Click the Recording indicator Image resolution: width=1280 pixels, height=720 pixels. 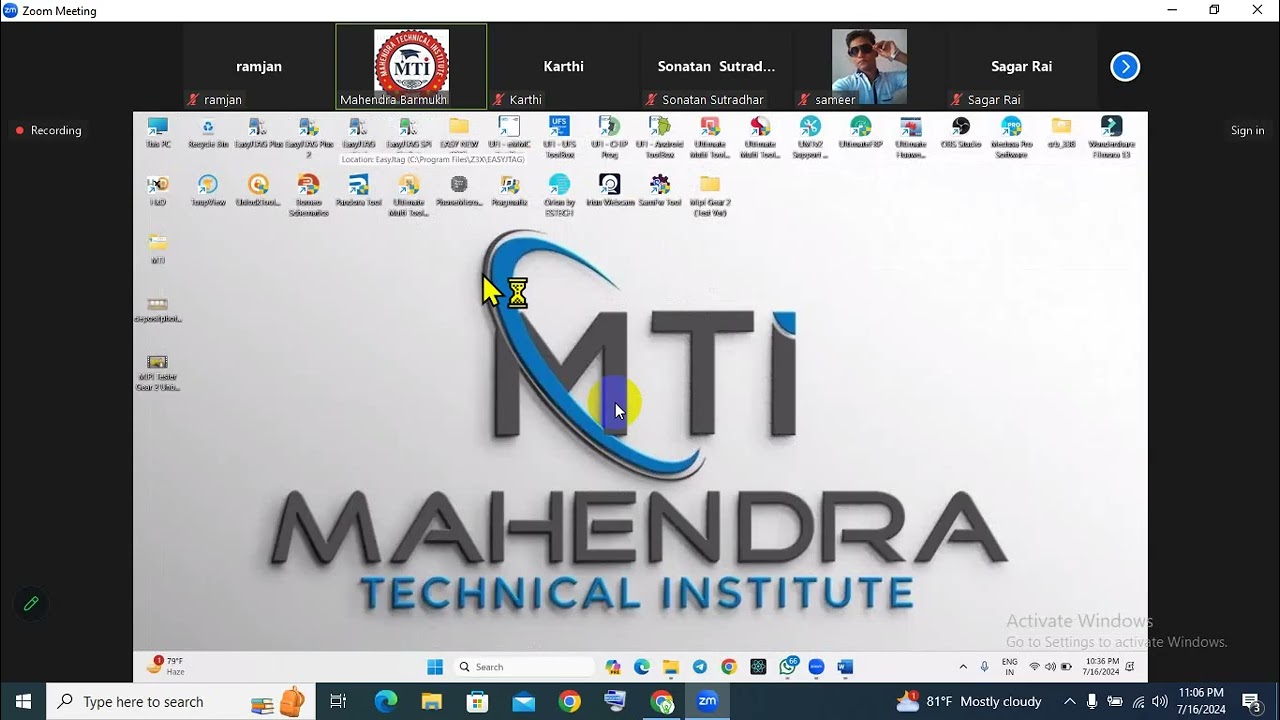(48, 130)
